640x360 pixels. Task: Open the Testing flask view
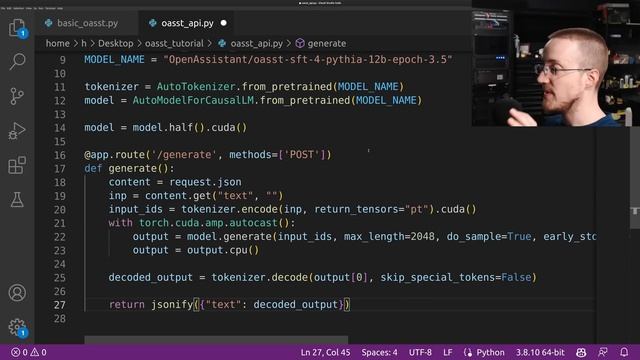(x=17, y=200)
